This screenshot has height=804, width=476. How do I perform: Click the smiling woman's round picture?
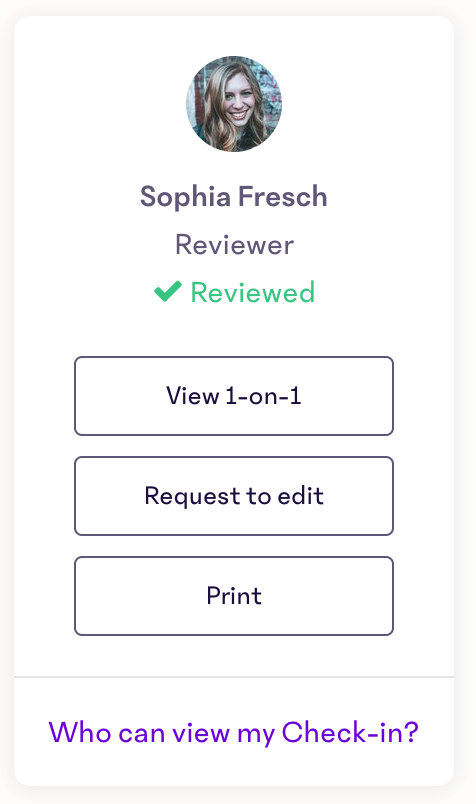pos(234,104)
